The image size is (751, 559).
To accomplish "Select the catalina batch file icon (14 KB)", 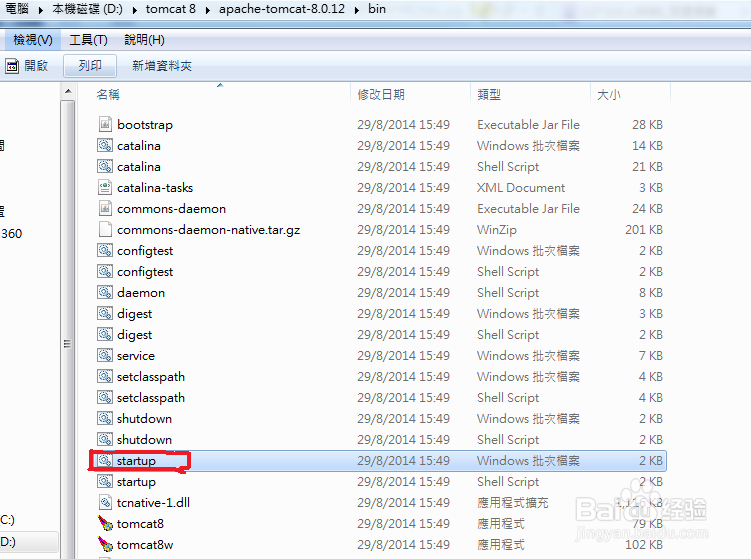I will tap(105, 145).
